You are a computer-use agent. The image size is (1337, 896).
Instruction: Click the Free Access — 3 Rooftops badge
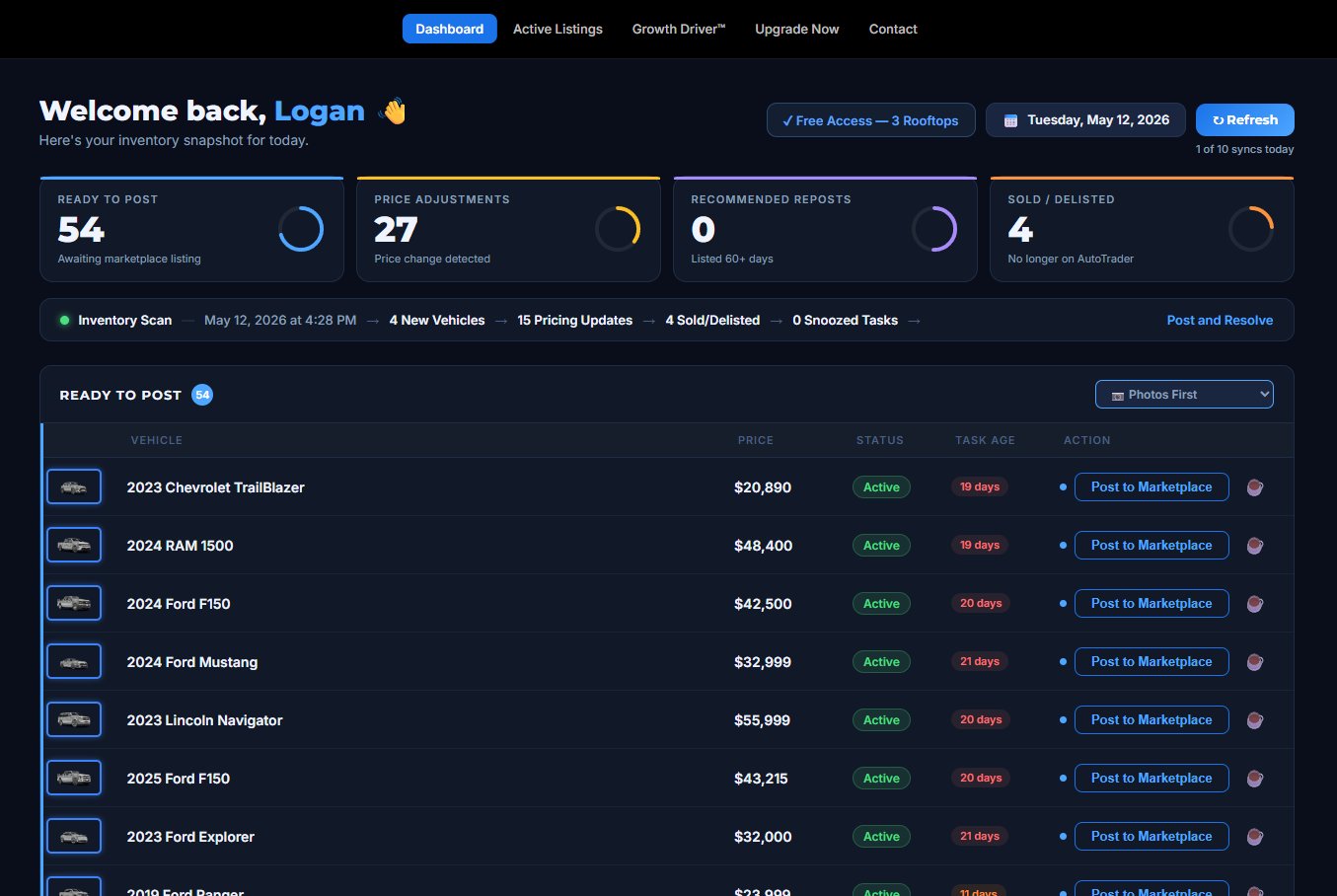pyautogui.click(x=870, y=120)
